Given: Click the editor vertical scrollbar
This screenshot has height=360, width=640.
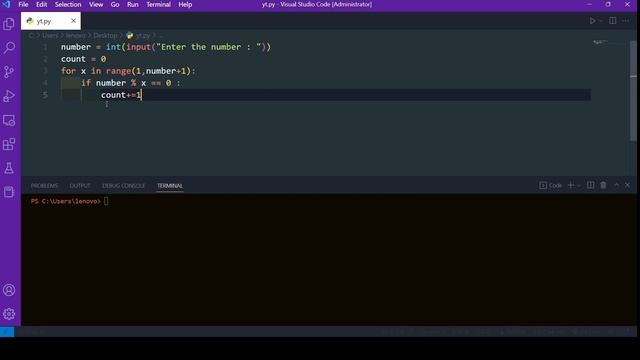Looking at the screenshot, I should (x=633, y=91).
